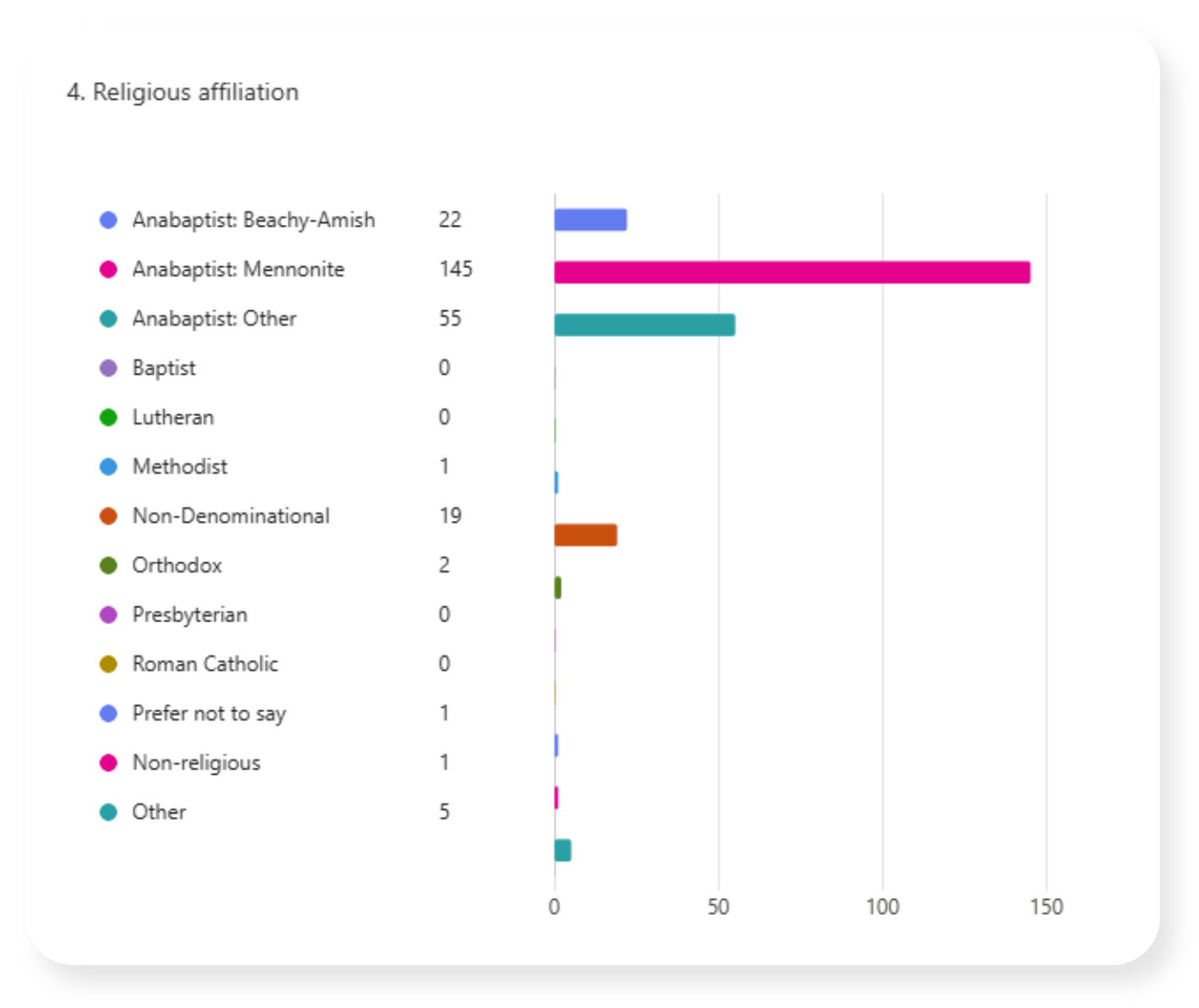Click the Anabaptist: Beachy-Amish legend dot
The height and width of the screenshot is (1008, 1199).
pyautogui.click(x=108, y=220)
